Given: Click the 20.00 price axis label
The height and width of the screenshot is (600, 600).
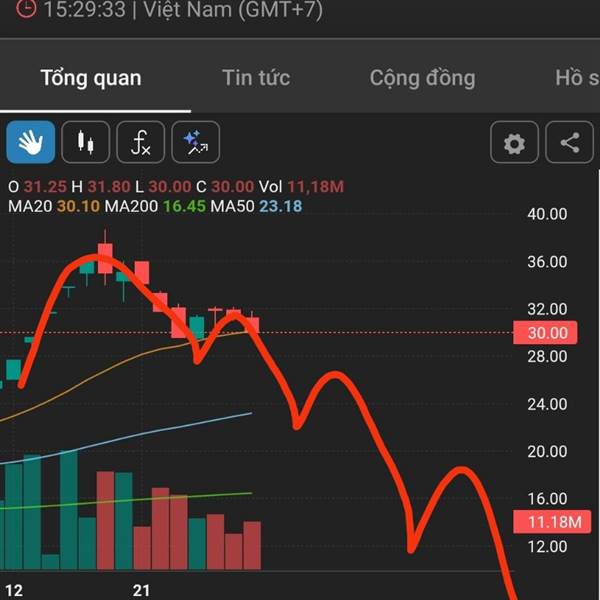Looking at the screenshot, I should [x=547, y=452].
